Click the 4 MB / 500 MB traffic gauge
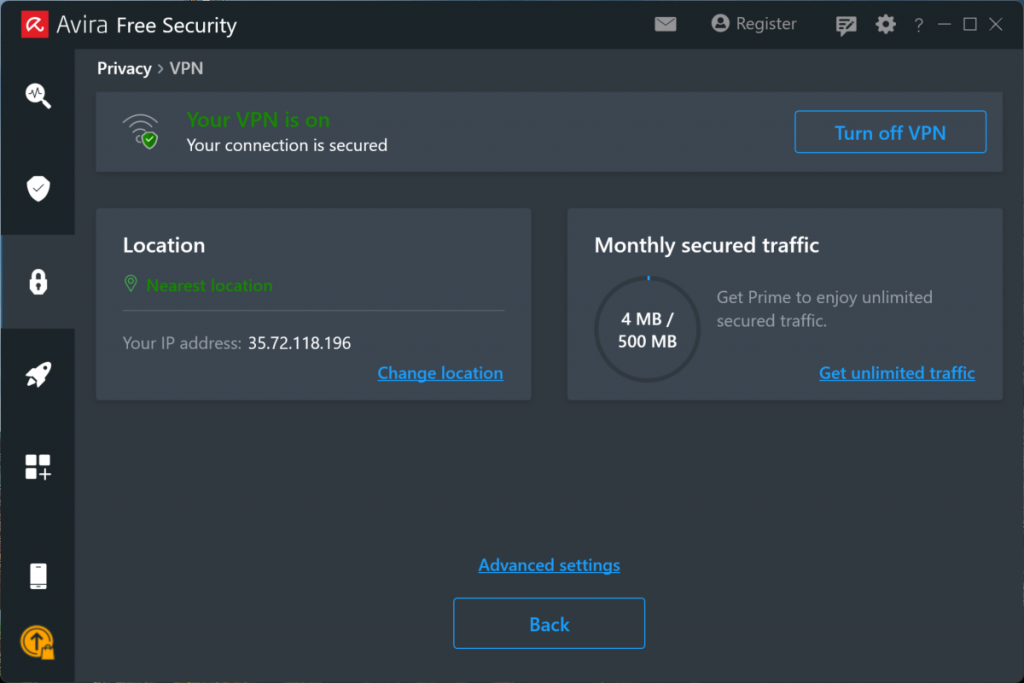 [x=647, y=329]
